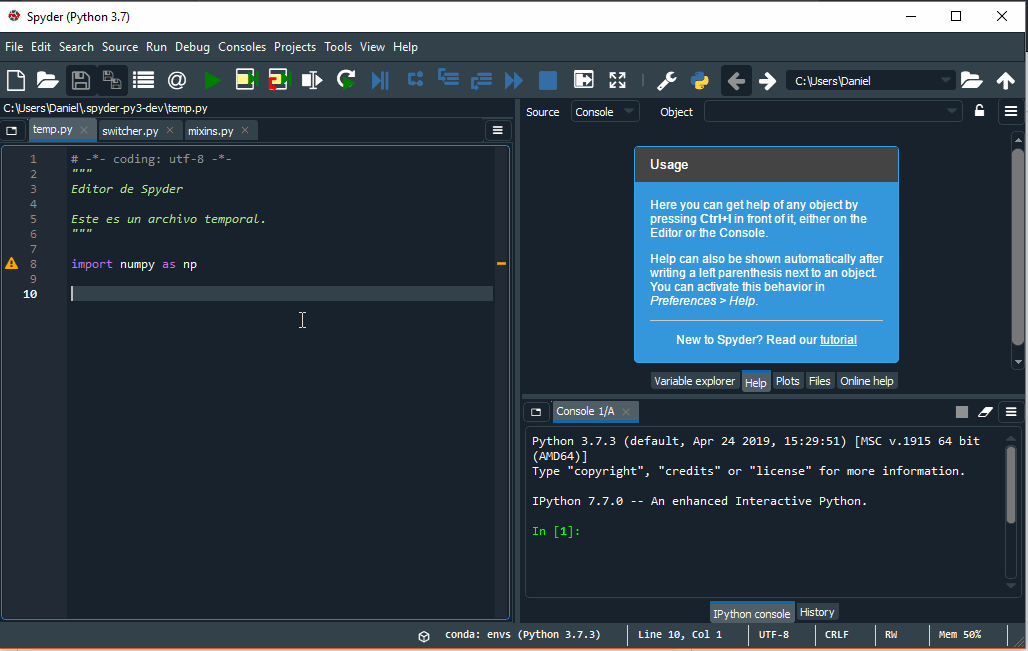
Task: Open the Tools menu
Action: 338,47
